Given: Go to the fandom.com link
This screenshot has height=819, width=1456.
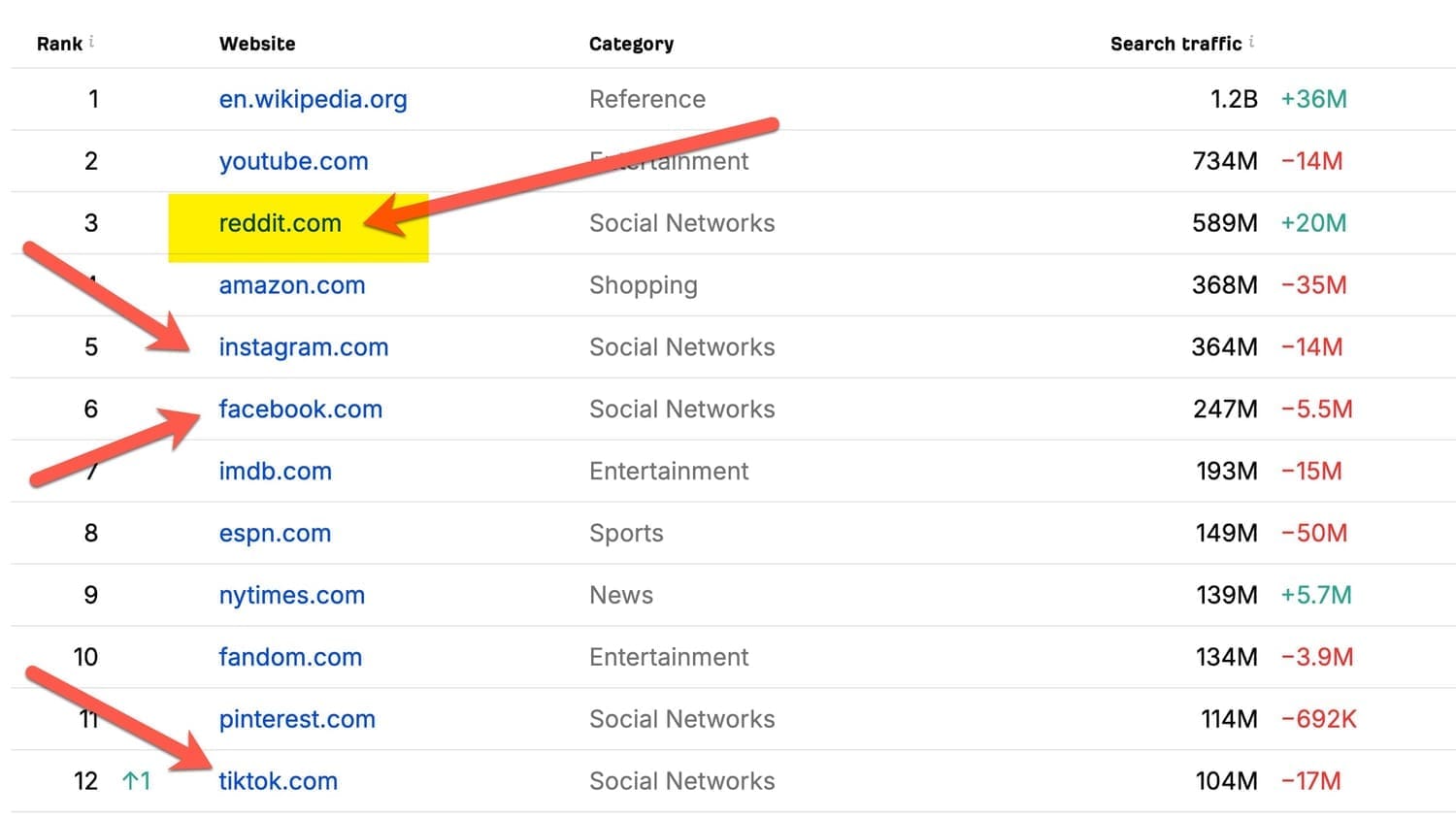Looking at the screenshot, I should point(289,658).
